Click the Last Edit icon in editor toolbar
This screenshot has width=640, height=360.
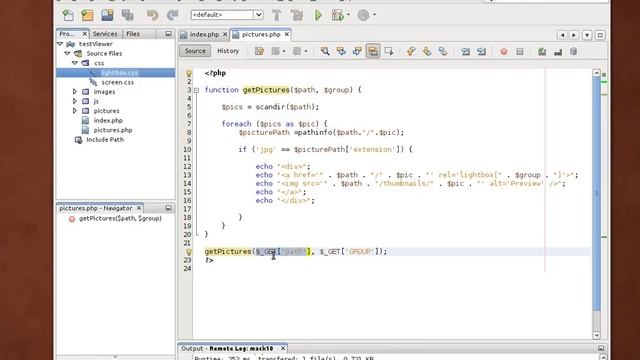click(x=259, y=51)
